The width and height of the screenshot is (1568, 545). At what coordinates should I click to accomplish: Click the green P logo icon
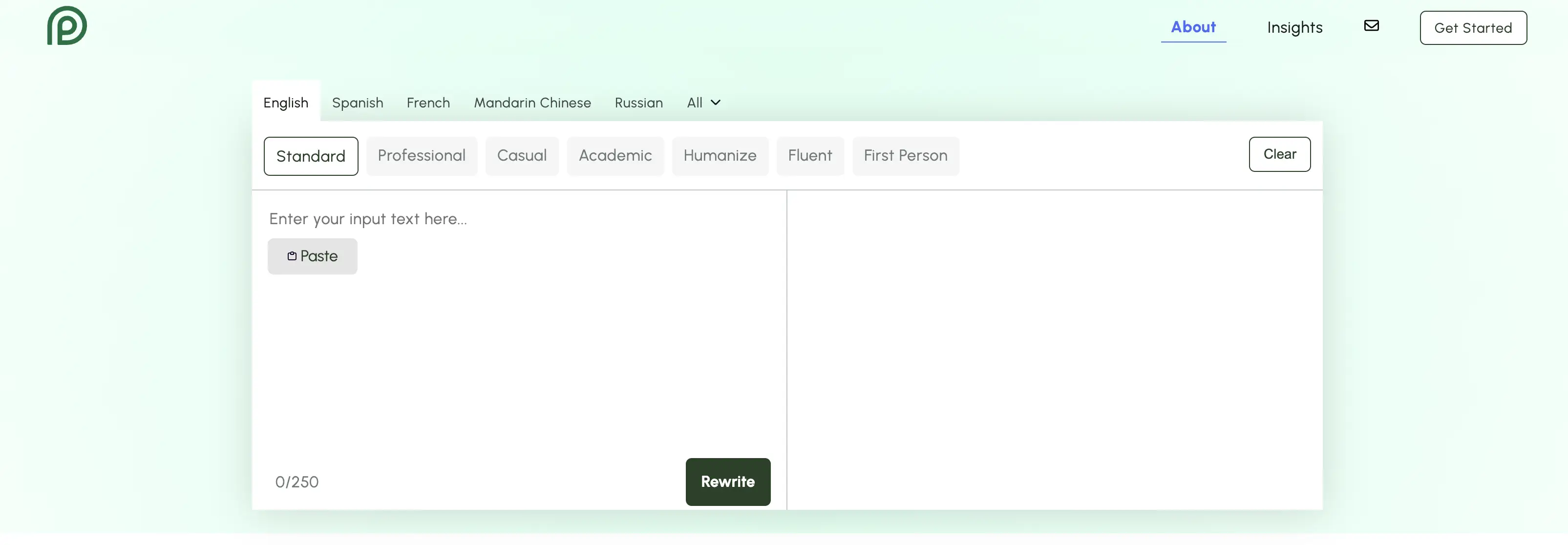pyautogui.click(x=67, y=25)
